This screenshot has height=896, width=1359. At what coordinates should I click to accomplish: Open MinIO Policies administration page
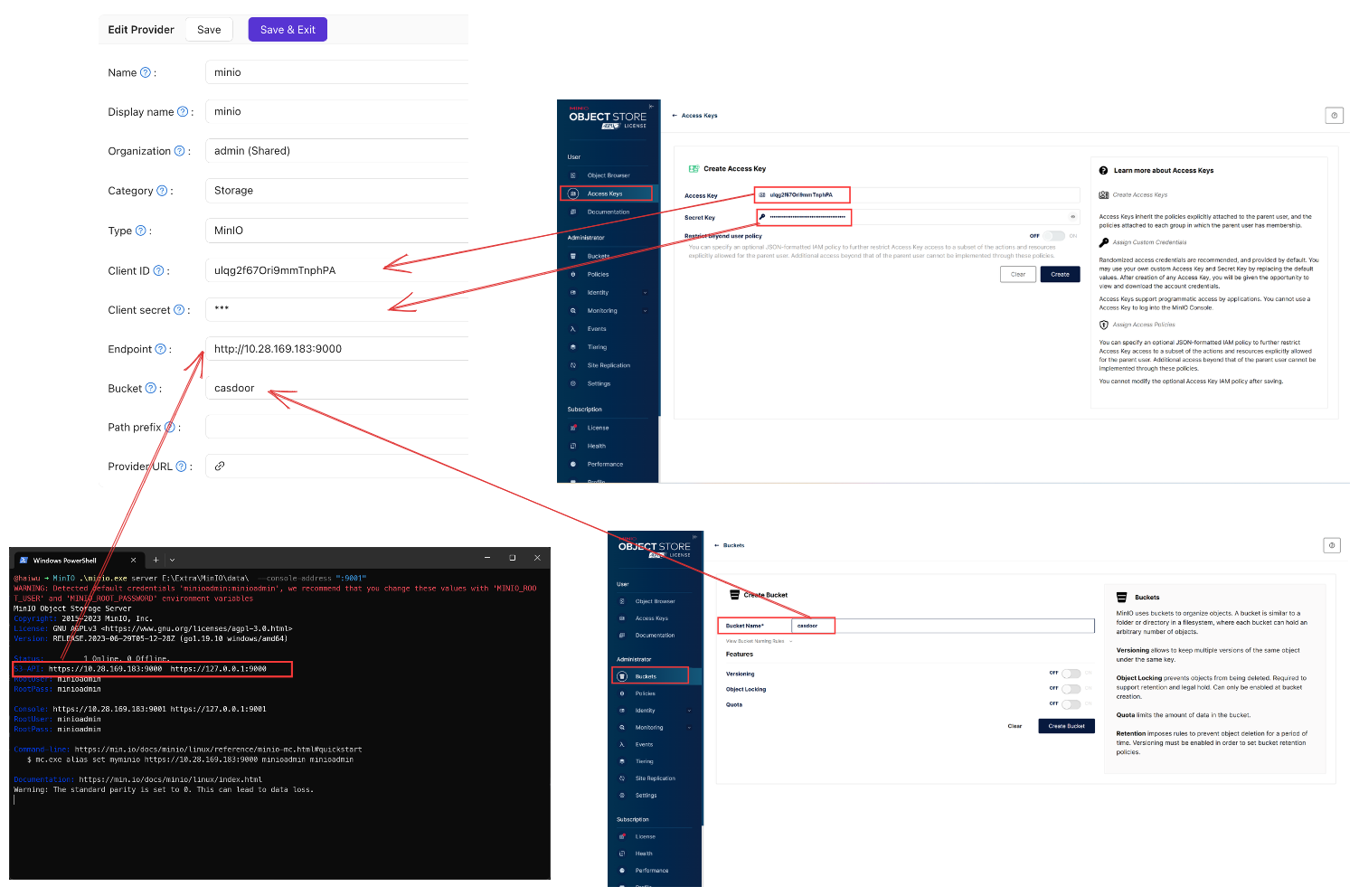click(599, 274)
